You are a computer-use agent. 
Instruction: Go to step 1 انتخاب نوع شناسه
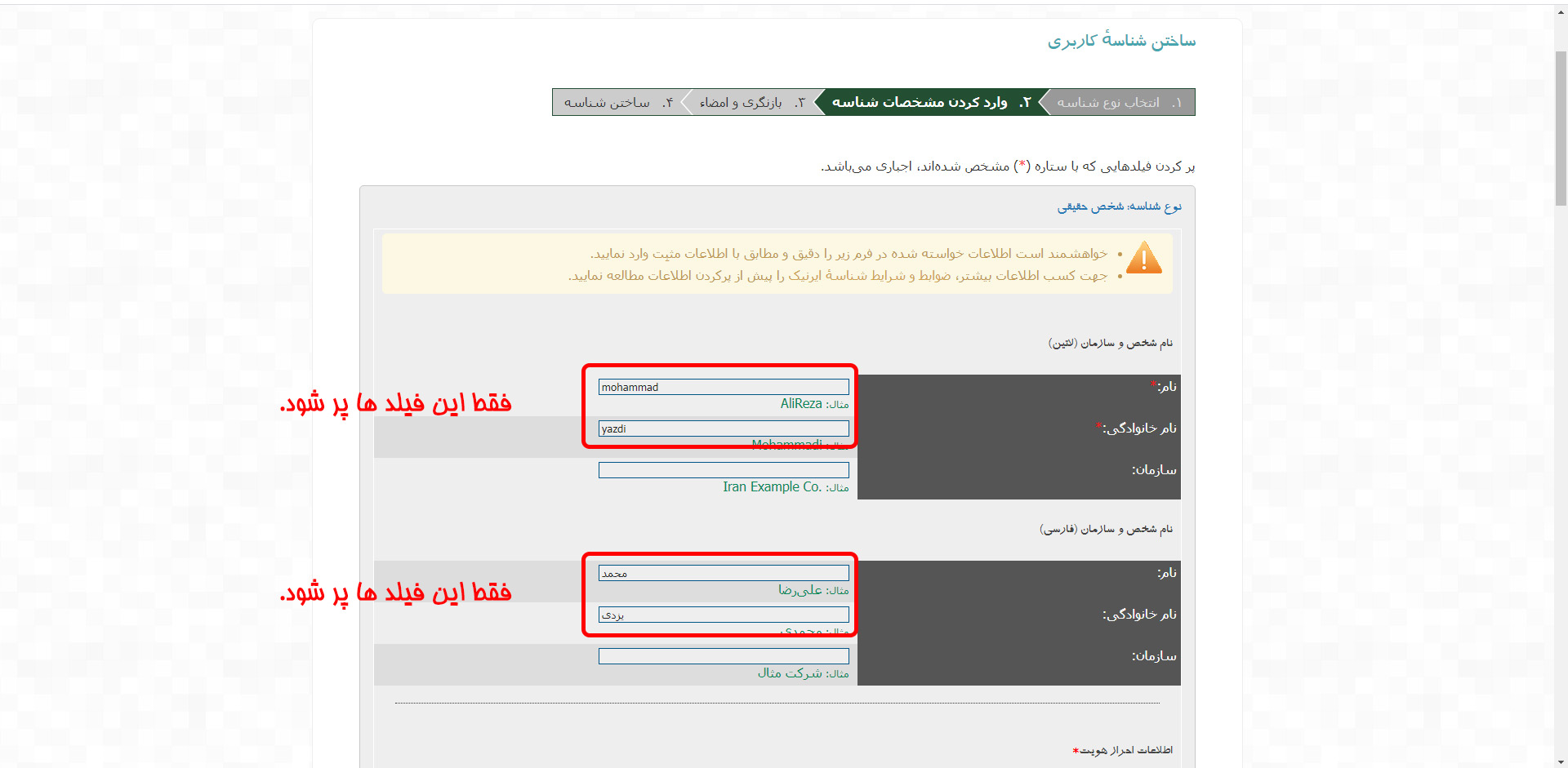[1119, 103]
